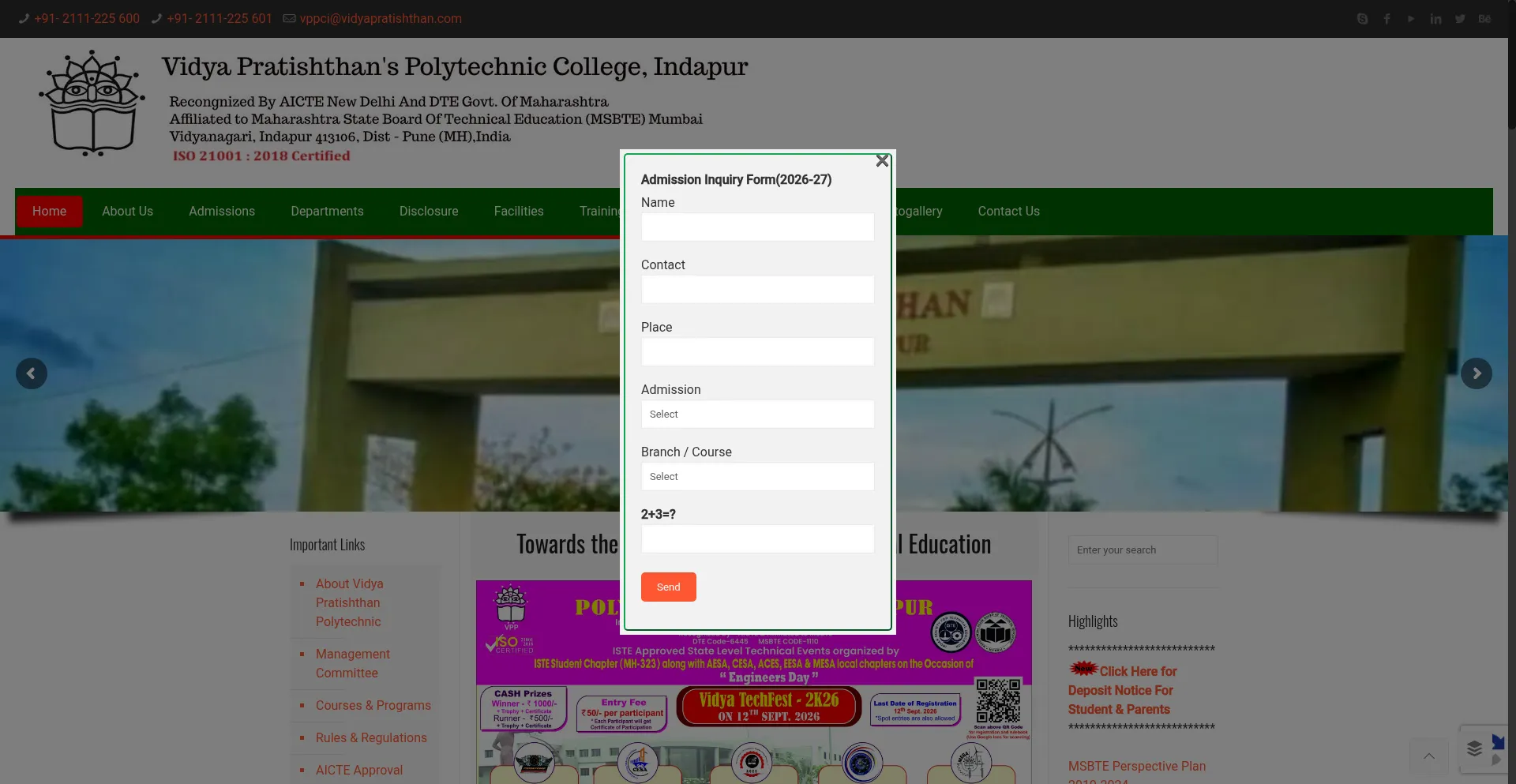Open the Home menu item
Screen dimensions: 1516x784
49,211
